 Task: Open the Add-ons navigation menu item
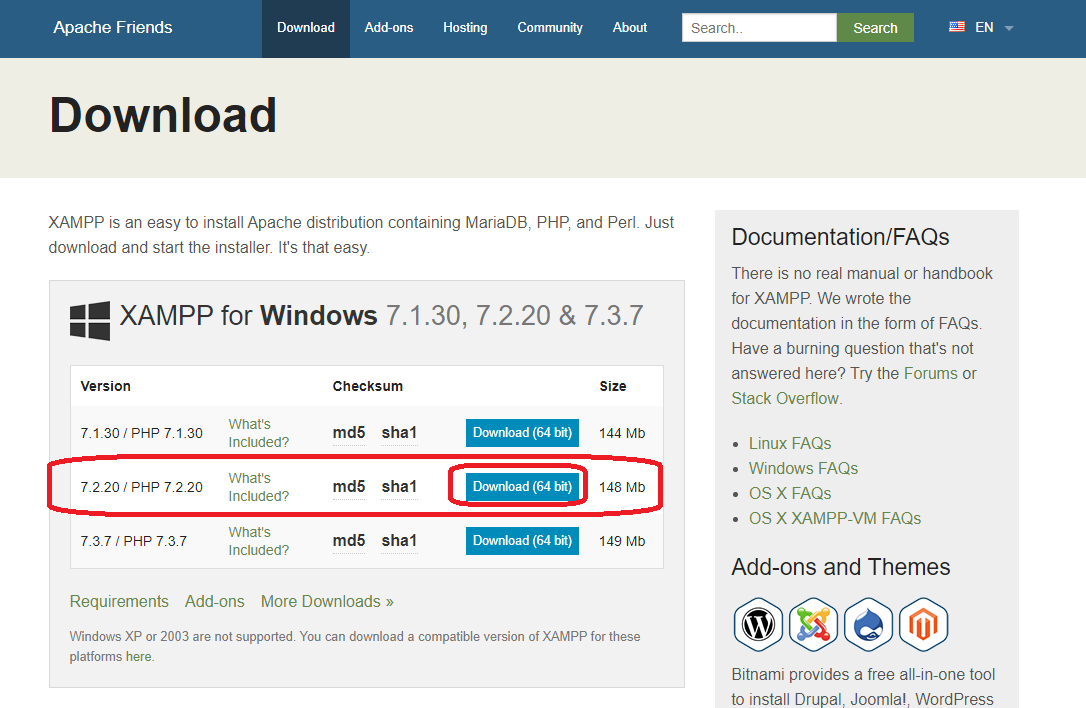coord(389,28)
